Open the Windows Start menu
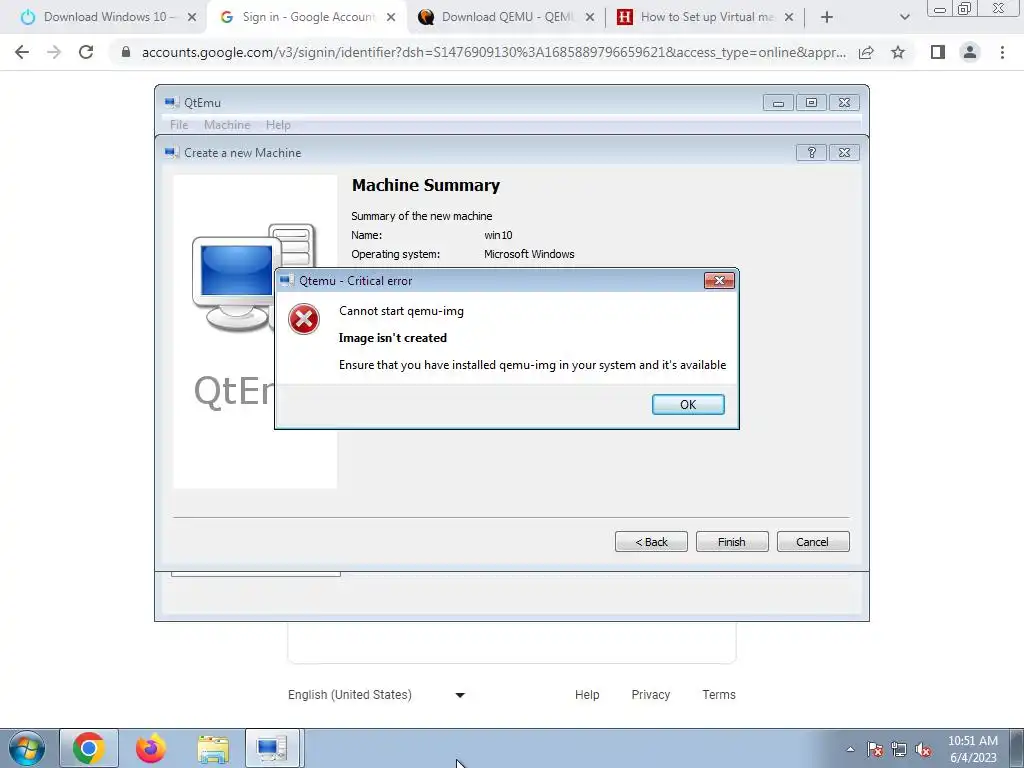The width and height of the screenshot is (1024, 768). [26, 748]
